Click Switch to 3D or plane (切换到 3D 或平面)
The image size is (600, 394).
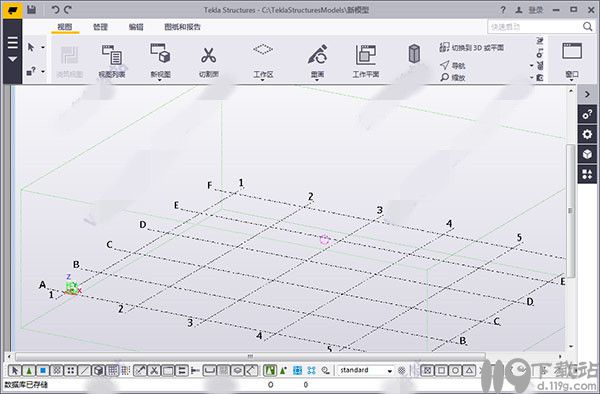click(471, 47)
